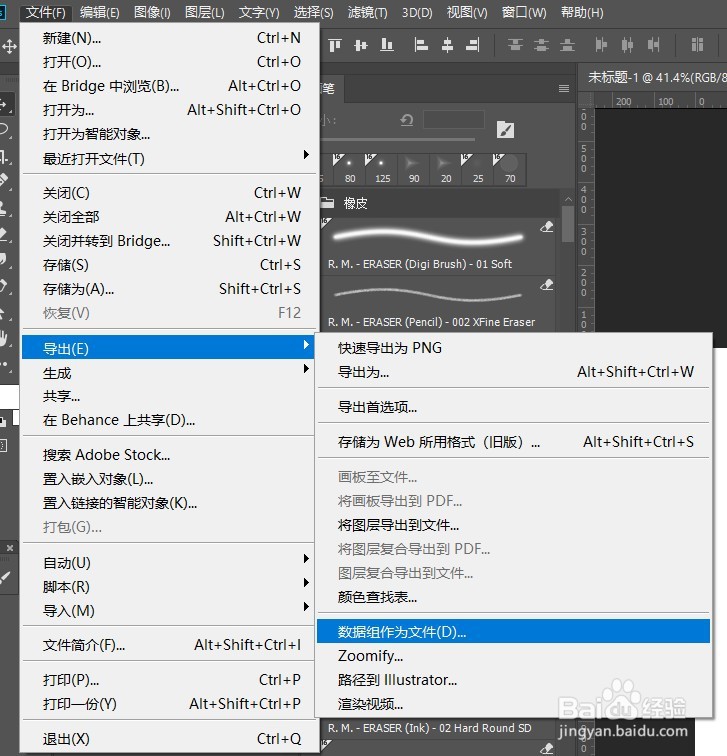Open the 图层(L) menu
Image resolution: width=727 pixels, height=756 pixels.
click(x=204, y=12)
